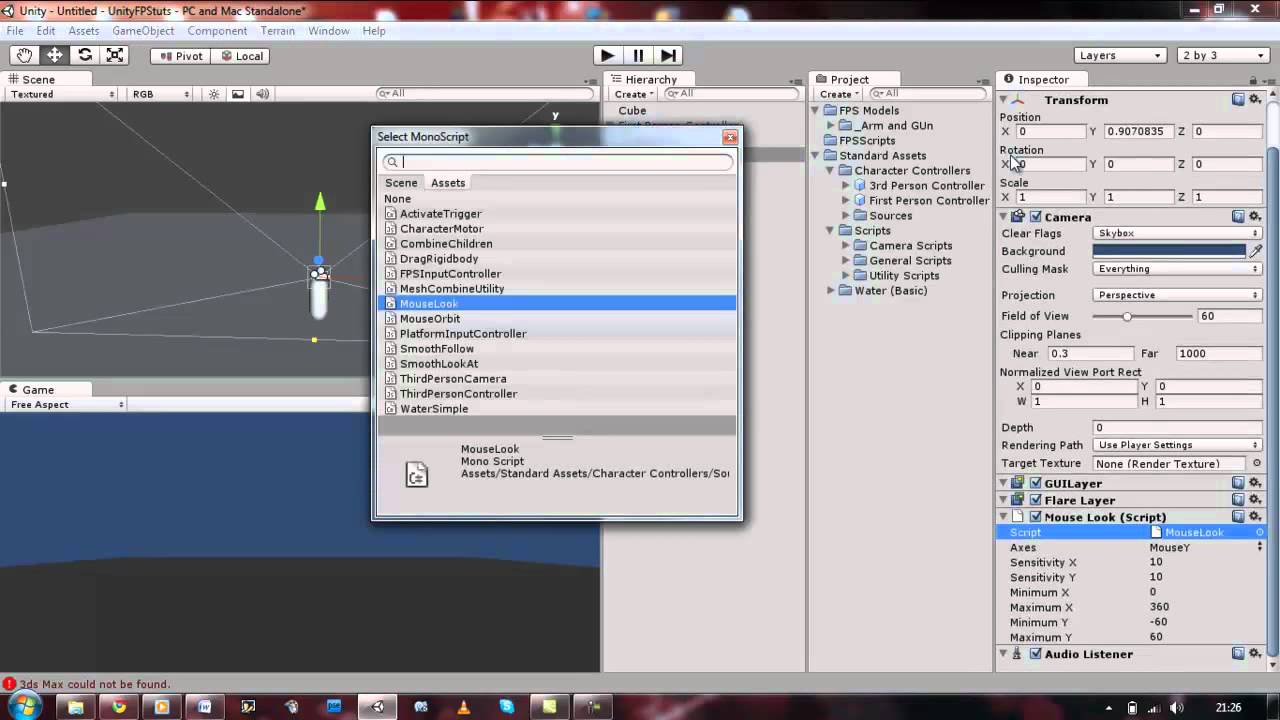Select the Scale tool in the toolbar
Image resolution: width=1280 pixels, height=720 pixels.
click(x=115, y=56)
